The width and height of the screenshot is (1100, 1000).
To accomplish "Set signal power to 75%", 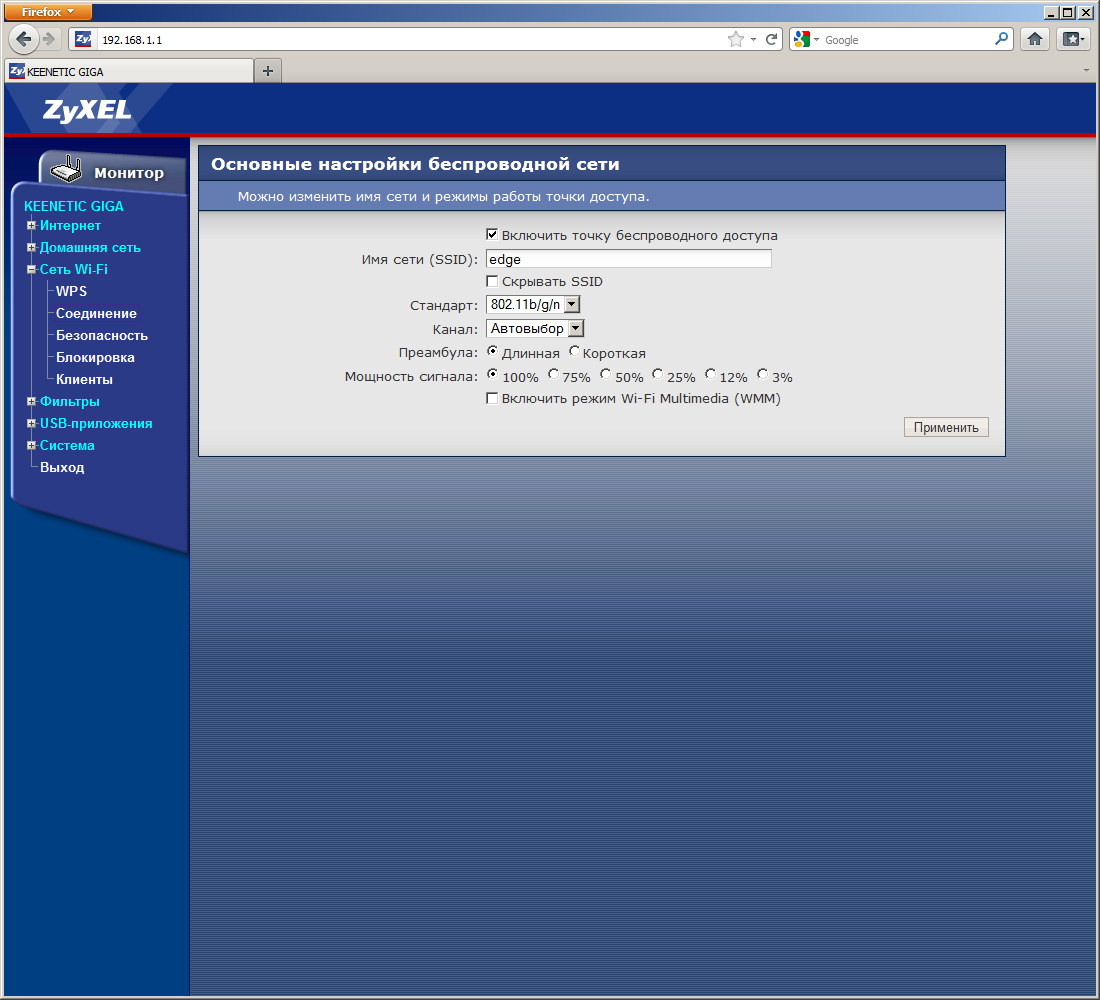I will coord(554,374).
